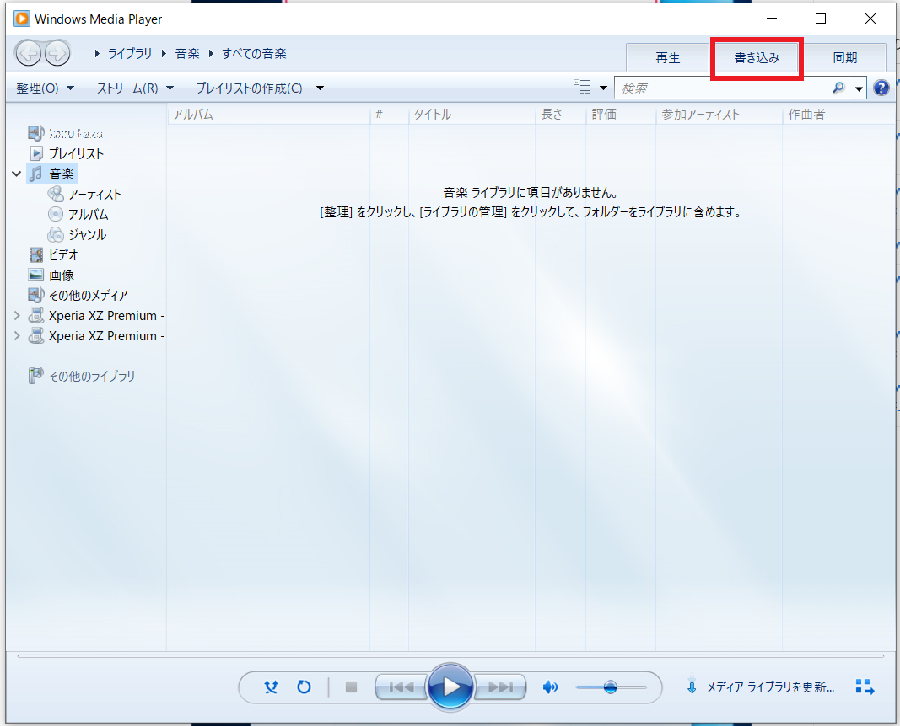Go back with the round Back arrow button

(x=28, y=54)
